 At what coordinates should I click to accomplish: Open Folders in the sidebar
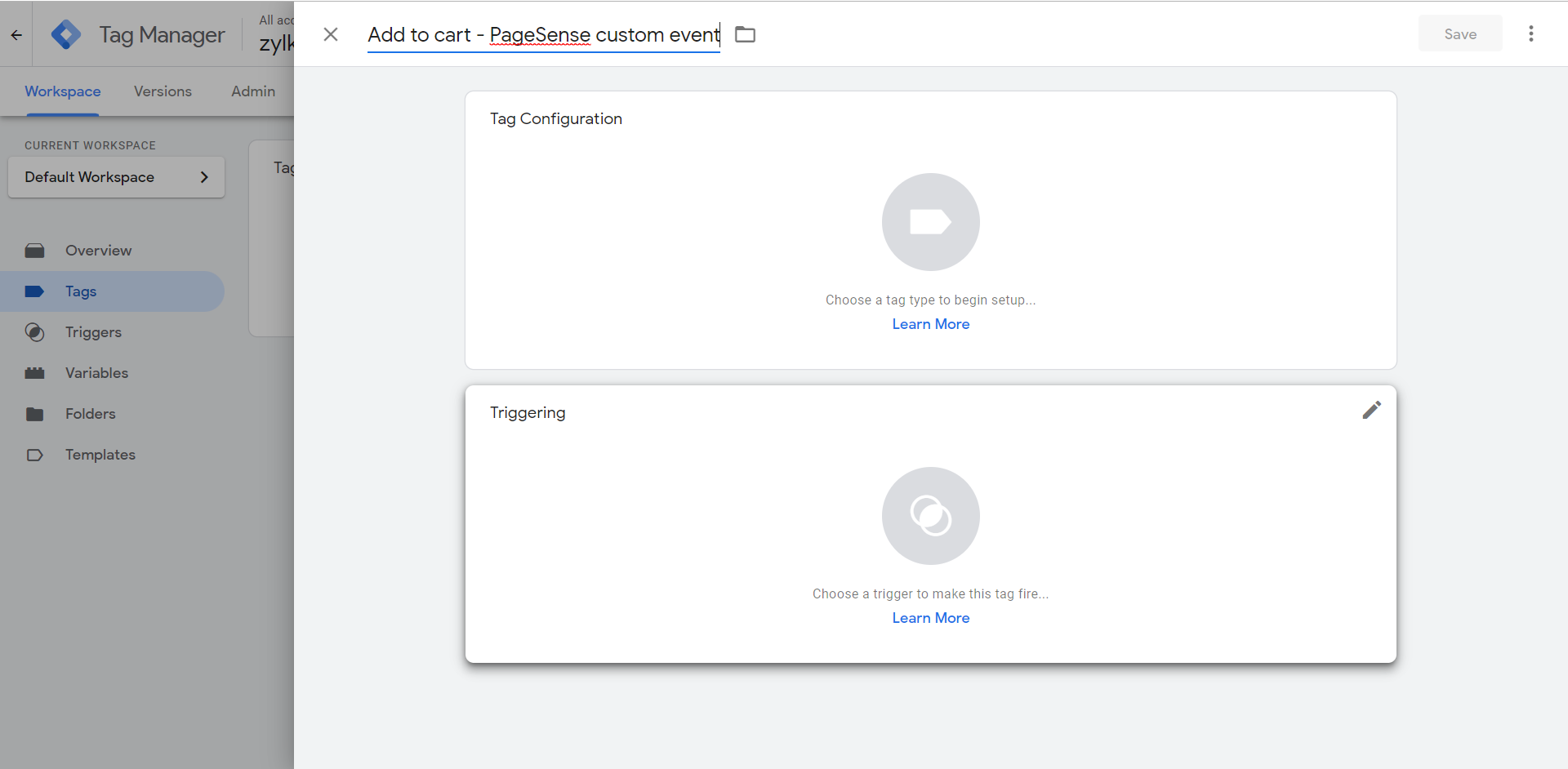coord(112,414)
